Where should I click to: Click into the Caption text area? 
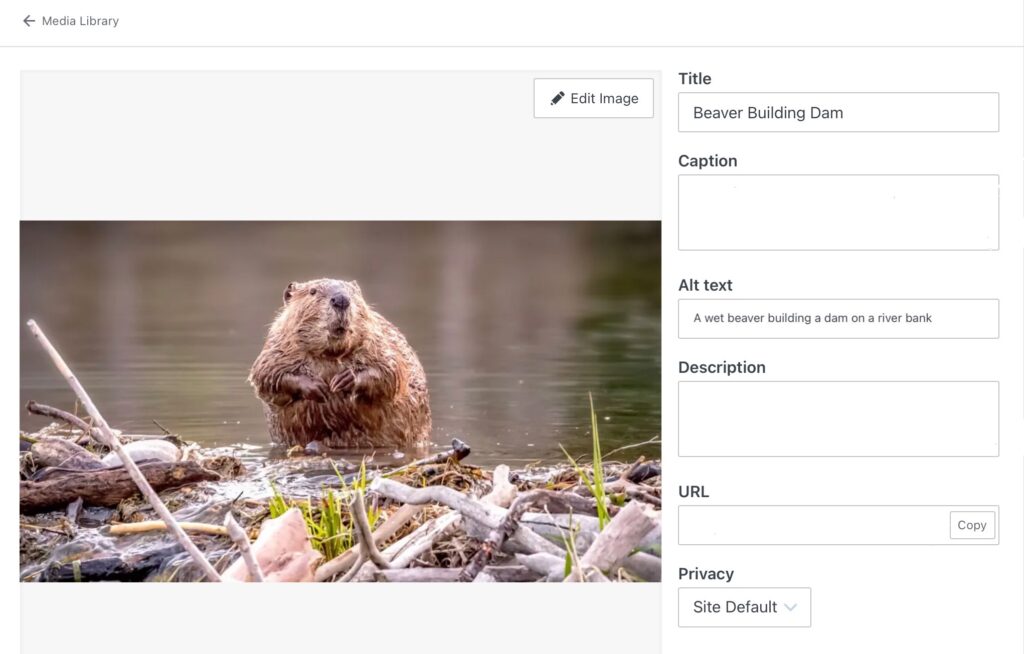[x=838, y=212]
